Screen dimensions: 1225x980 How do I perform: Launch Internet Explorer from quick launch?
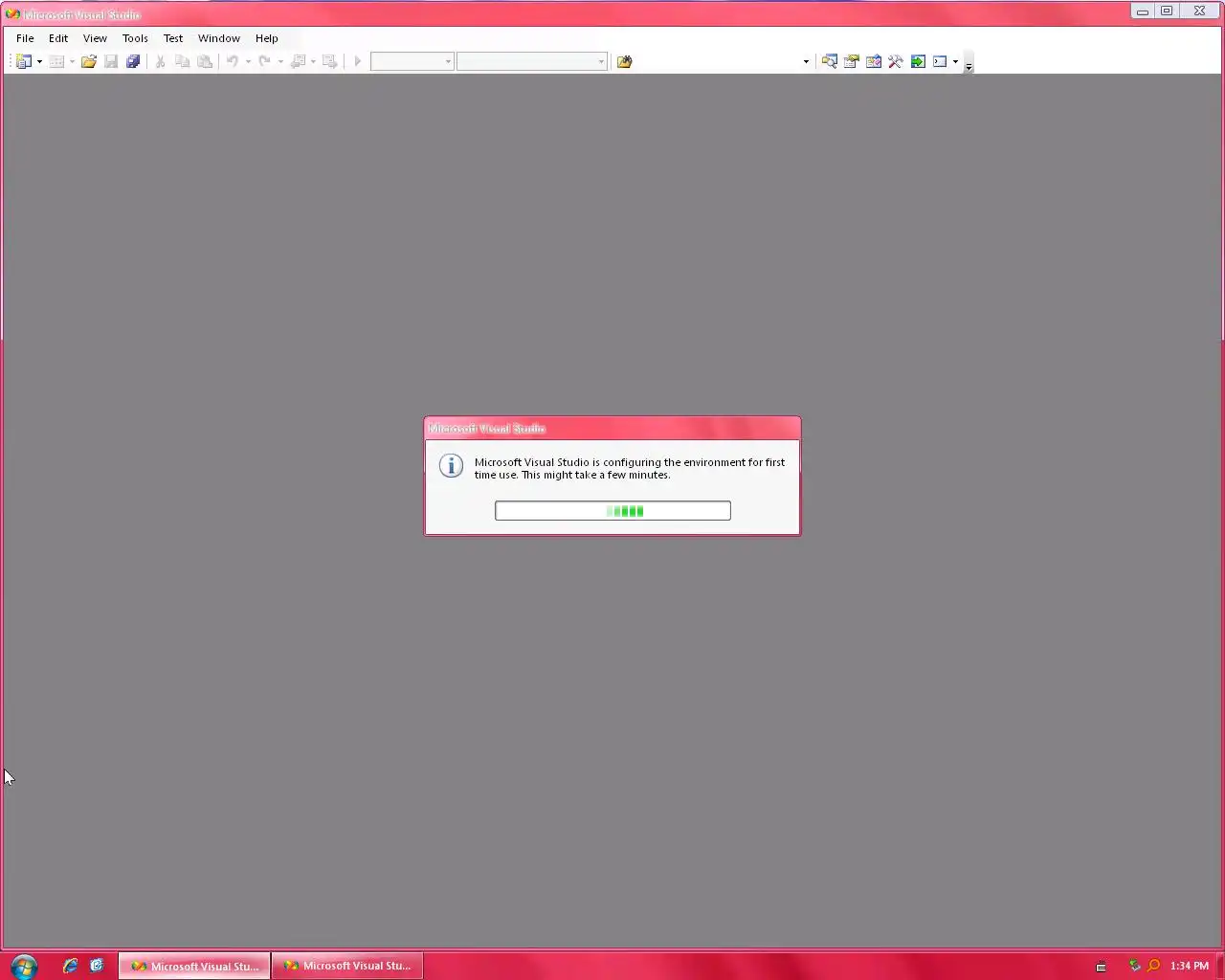pyautogui.click(x=70, y=966)
